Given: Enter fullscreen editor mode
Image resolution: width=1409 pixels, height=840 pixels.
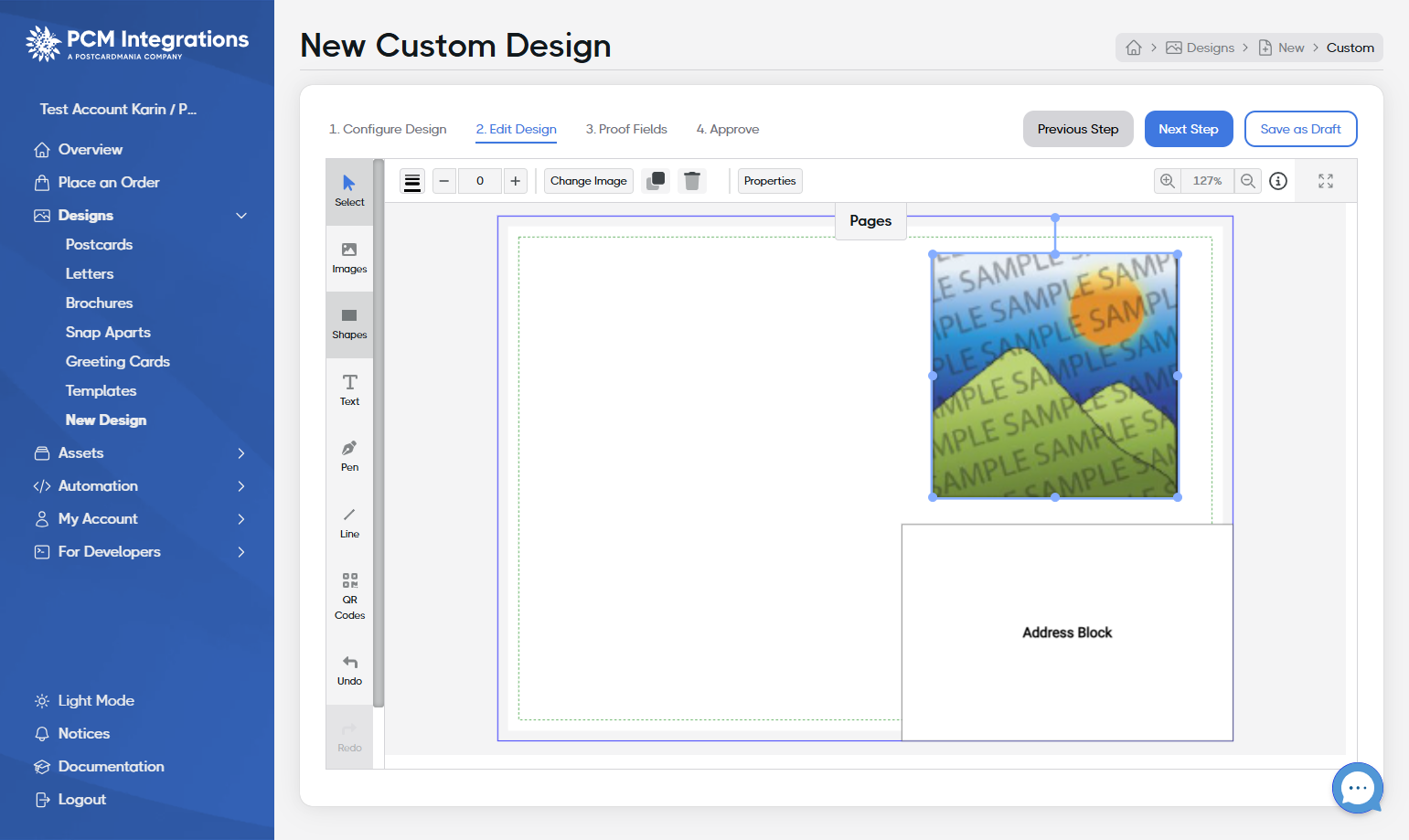Looking at the screenshot, I should coord(1326,181).
